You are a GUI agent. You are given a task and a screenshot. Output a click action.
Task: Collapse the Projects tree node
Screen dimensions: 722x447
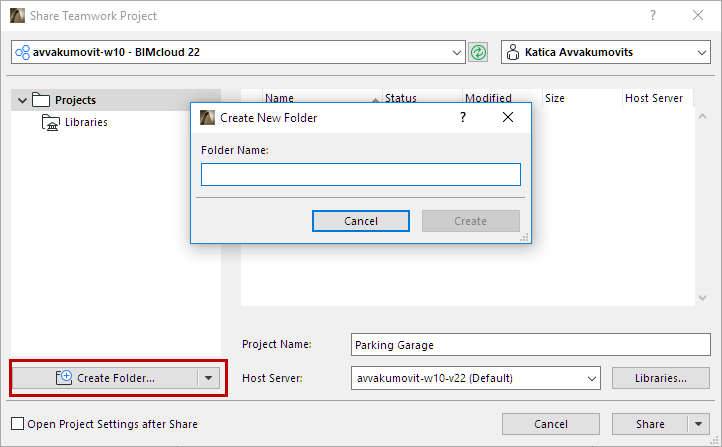22,100
